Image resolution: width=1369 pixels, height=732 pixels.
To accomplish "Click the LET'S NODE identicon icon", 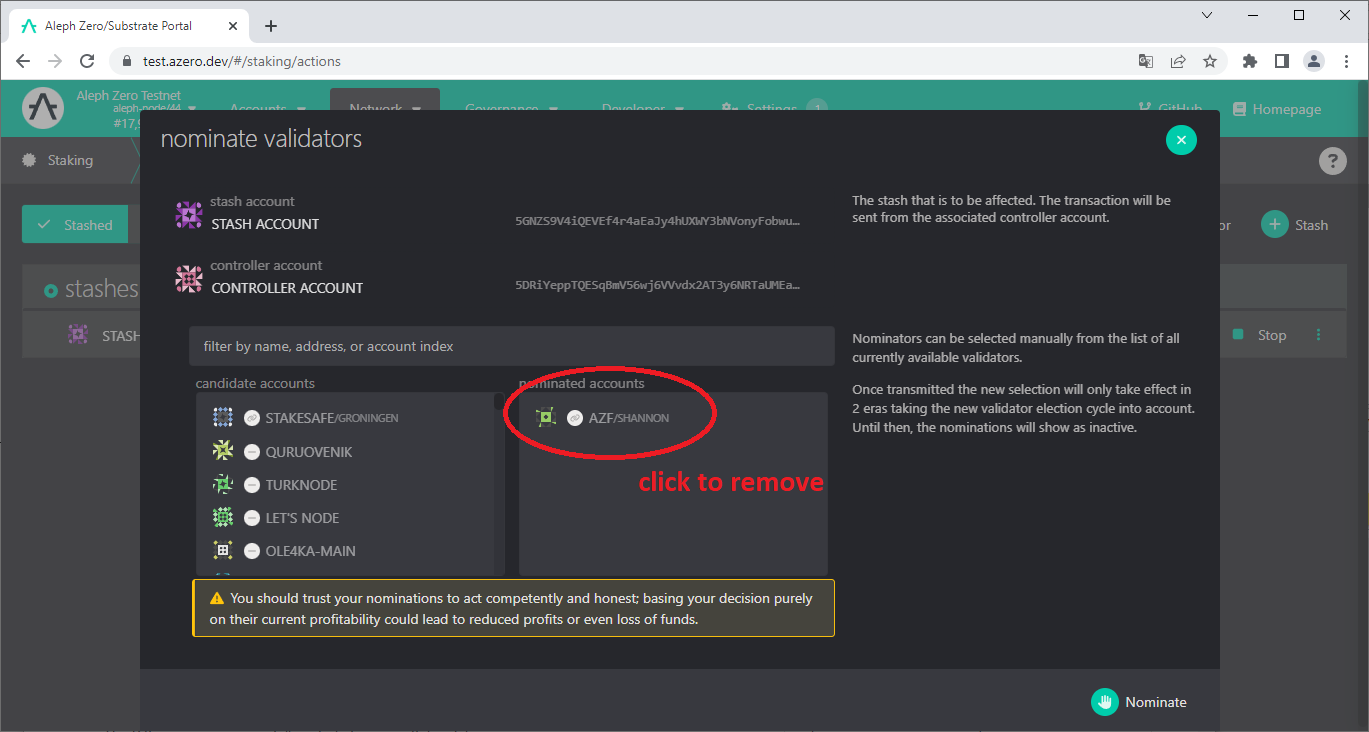I will [x=223, y=518].
